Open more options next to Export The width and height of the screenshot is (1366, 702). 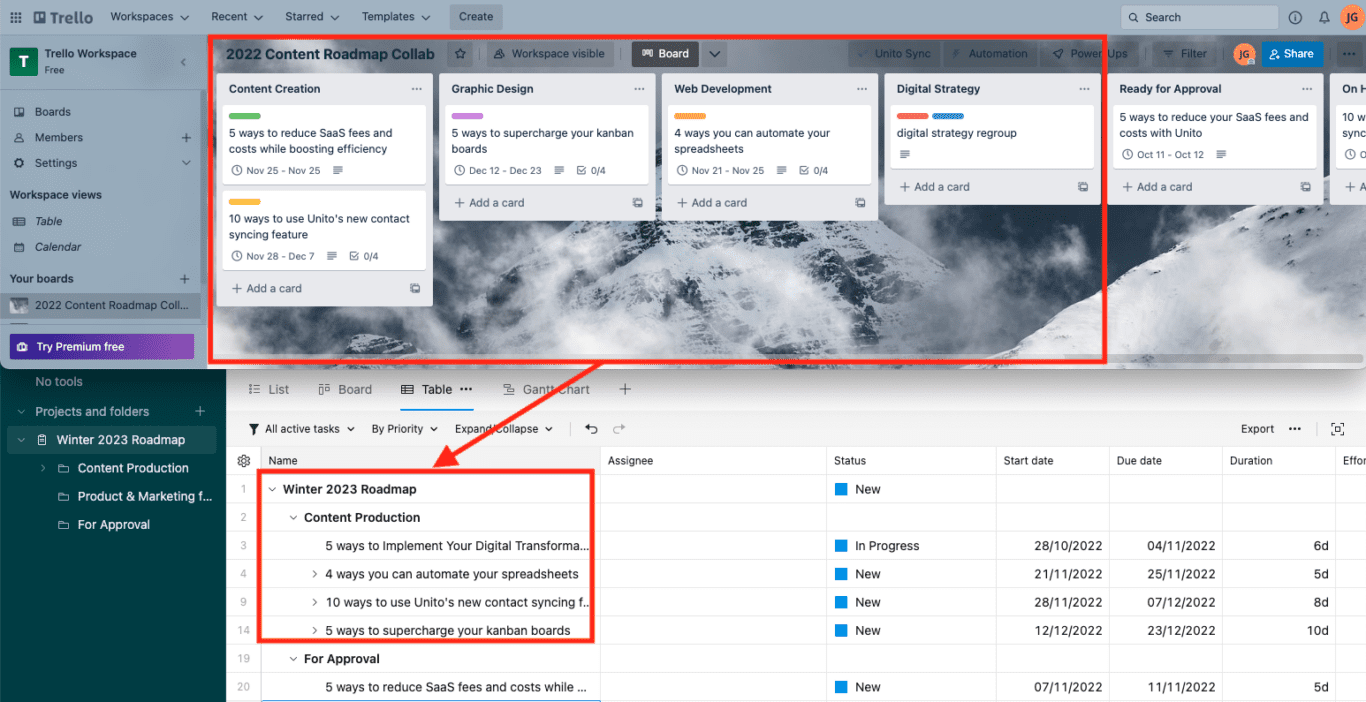1295,429
